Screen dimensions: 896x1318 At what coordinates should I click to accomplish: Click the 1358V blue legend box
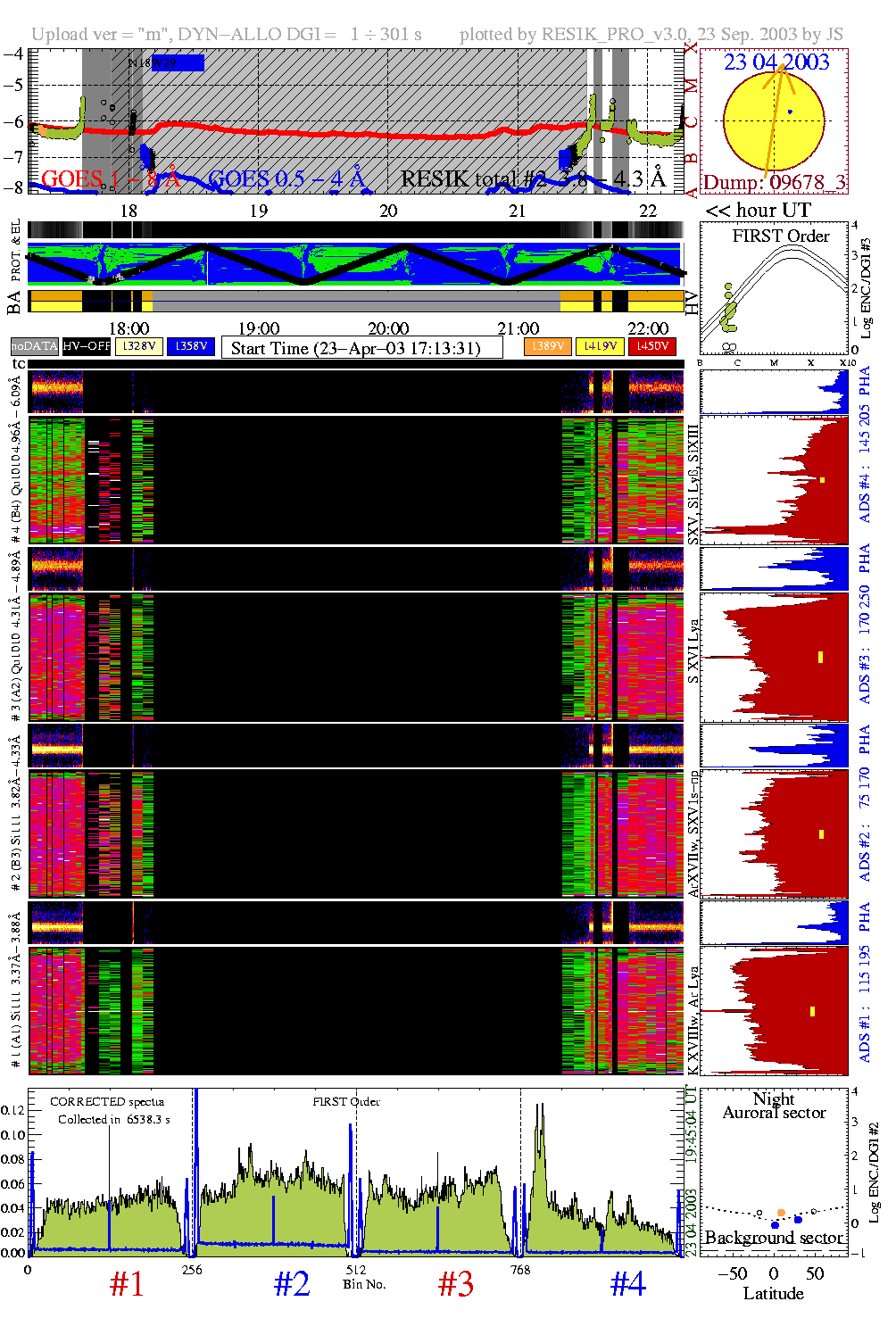pyautogui.click(x=191, y=346)
